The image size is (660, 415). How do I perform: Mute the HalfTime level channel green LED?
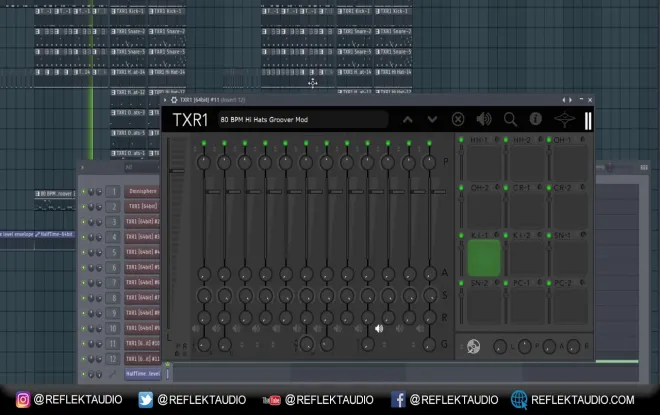coord(83,374)
